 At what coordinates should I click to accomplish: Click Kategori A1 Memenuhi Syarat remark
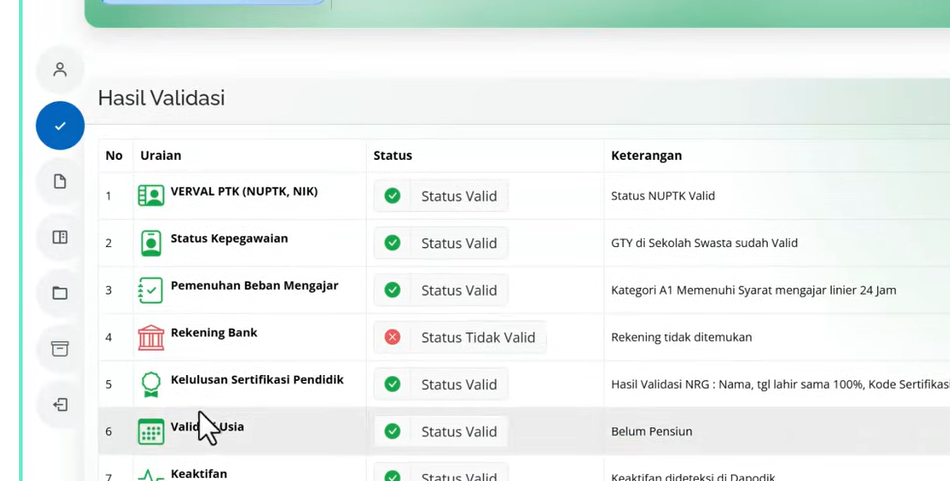(x=754, y=290)
